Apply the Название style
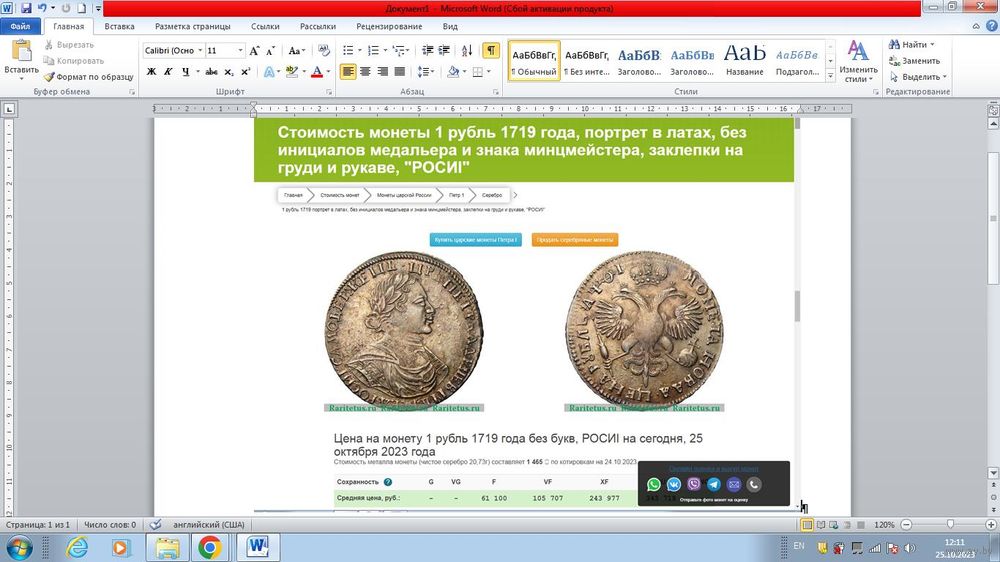 tap(744, 61)
